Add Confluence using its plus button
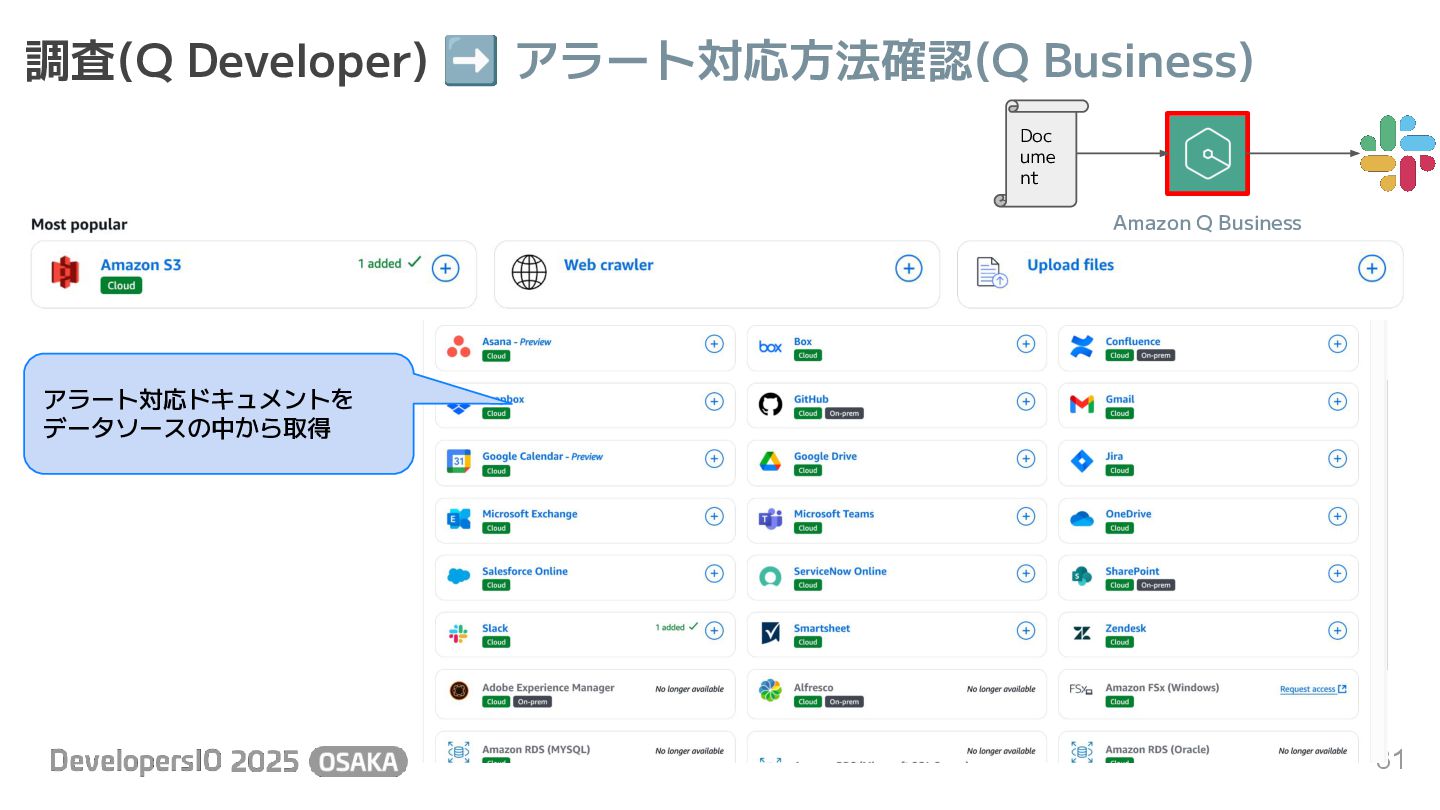The width and height of the screenshot is (1440, 810). [x=1337, y=344]
